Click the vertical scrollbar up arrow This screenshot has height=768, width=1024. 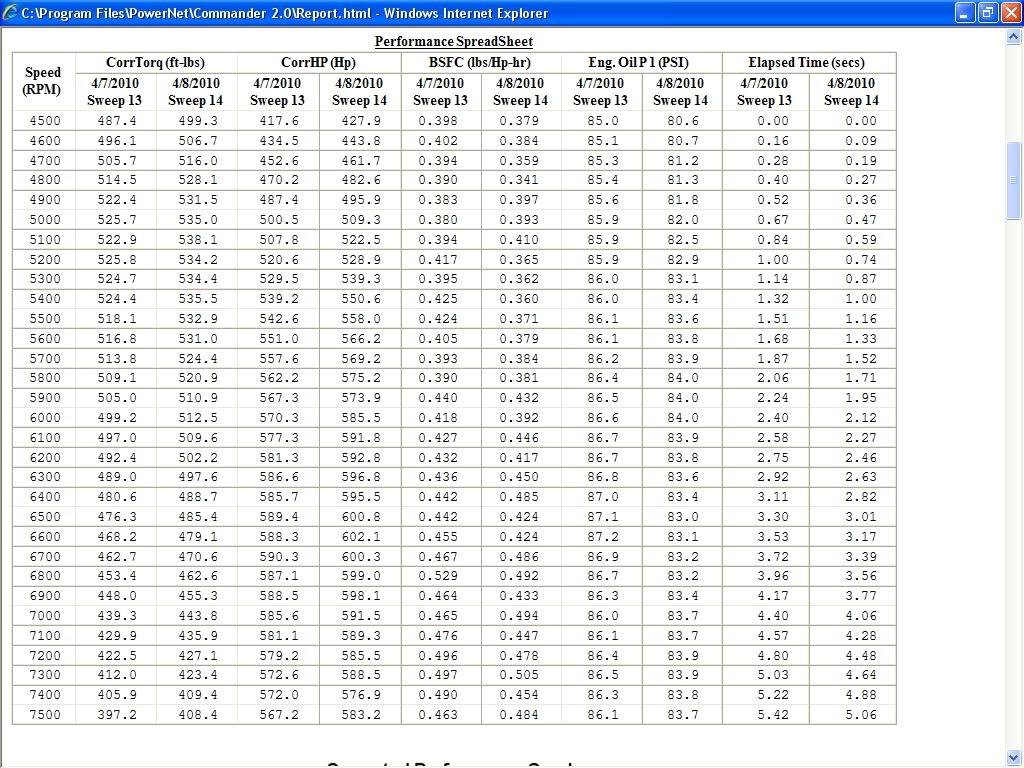pyautogui.click(x=1014, y=35)
